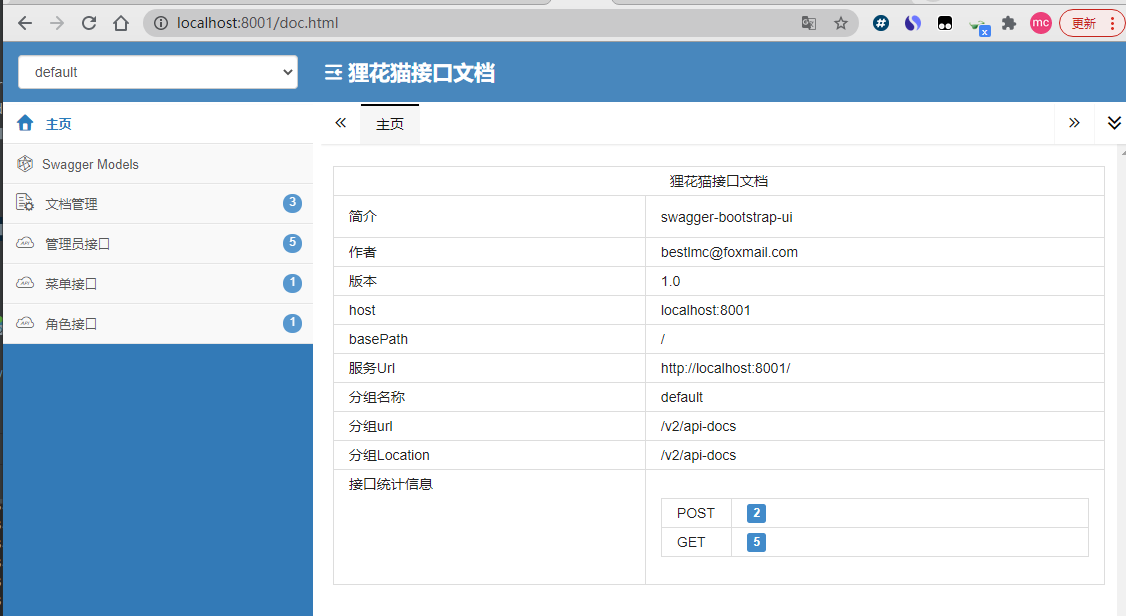Open the puzzle piece extensions menu
The width and height of the screenshot is (1126, 616).
pos(1009,23)
